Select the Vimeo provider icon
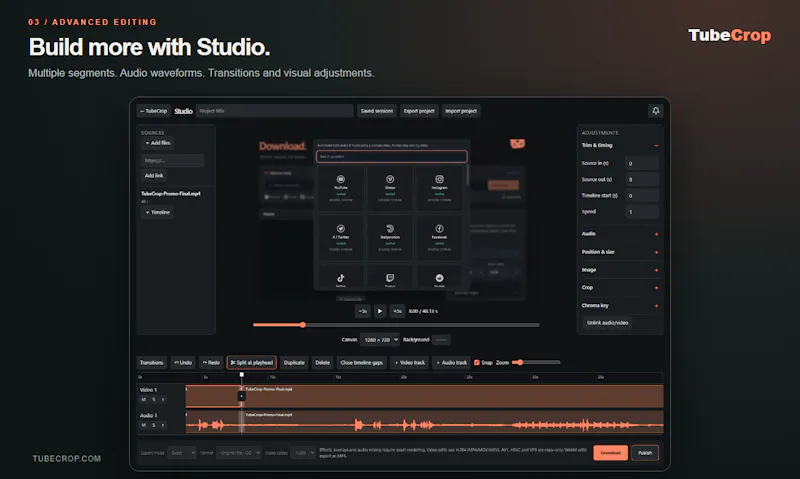The height and width of the screenshot is (479, 800). click(390, 179)
